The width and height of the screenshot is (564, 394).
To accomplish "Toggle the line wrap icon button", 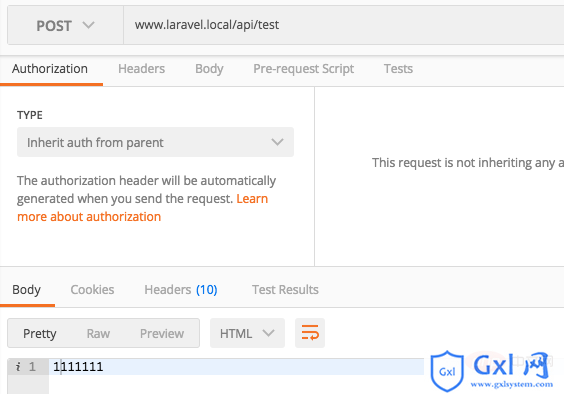I will (x=310, y=333).
